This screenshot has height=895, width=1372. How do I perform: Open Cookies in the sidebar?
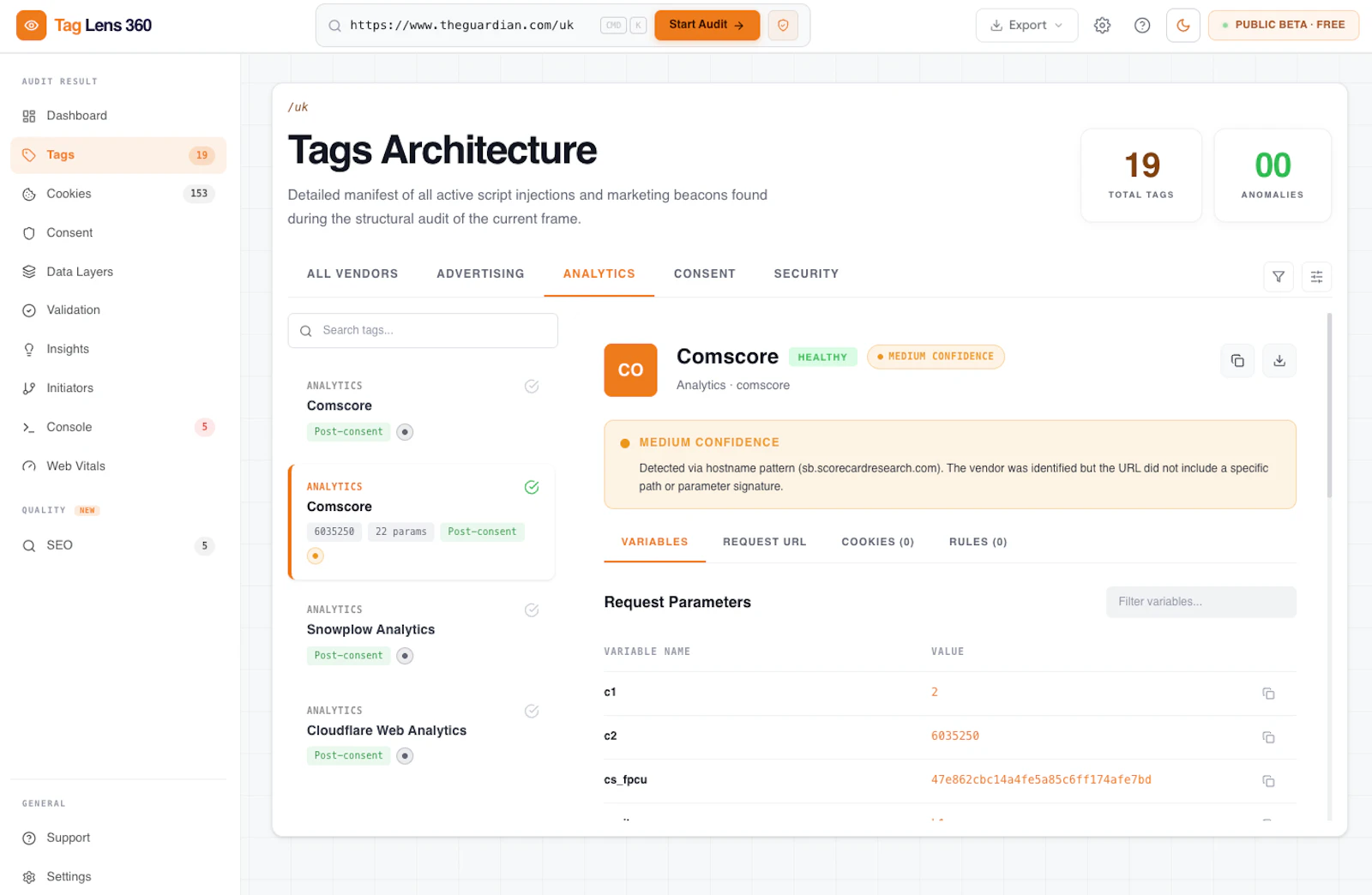(x=118, y=194)
